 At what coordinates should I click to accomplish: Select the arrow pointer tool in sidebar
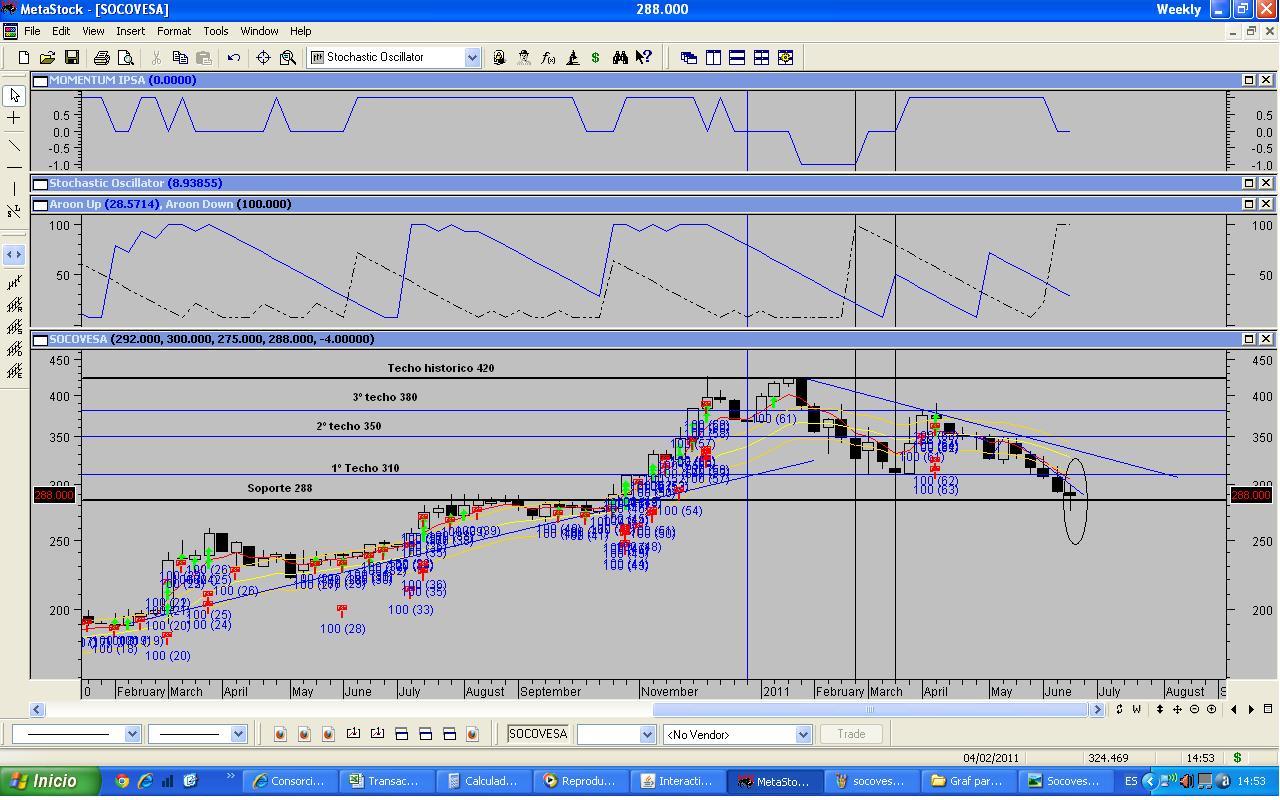[14, 96]
